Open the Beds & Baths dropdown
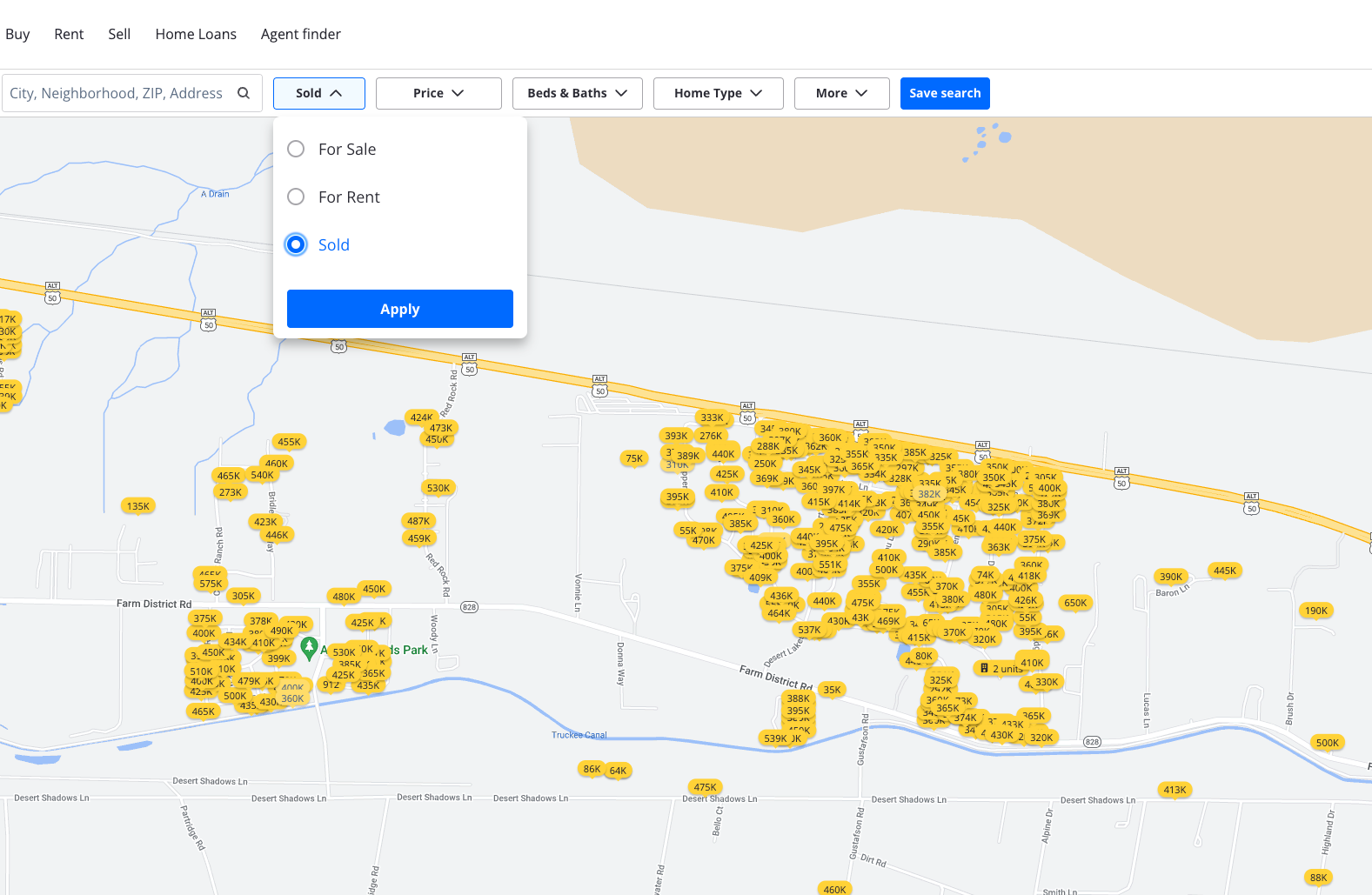The height and width of the screenshot is (895, 1372). pyautogui.click(x=578, y=93)
